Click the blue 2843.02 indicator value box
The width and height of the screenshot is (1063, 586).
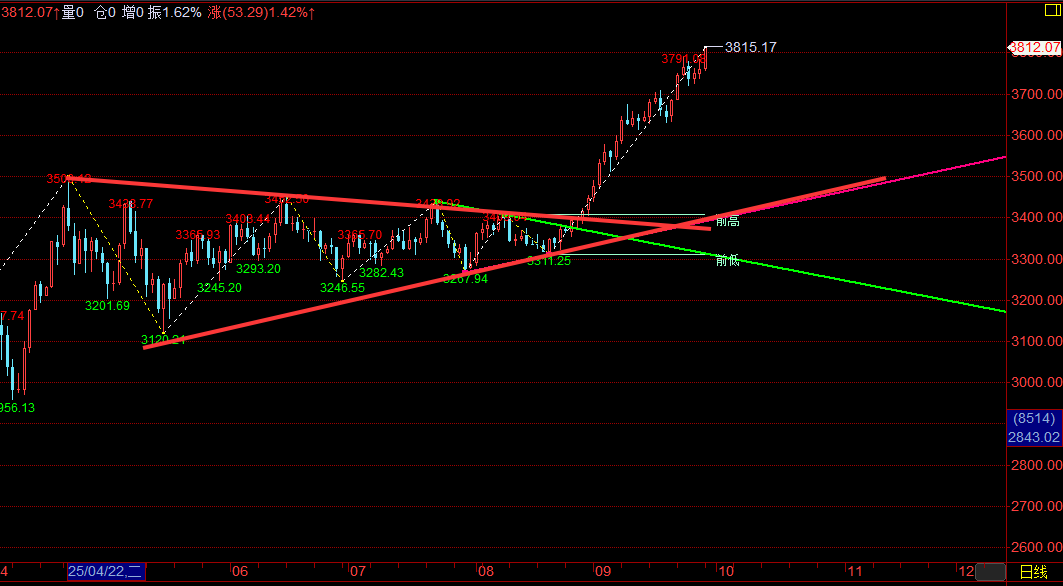(1035, 437)
